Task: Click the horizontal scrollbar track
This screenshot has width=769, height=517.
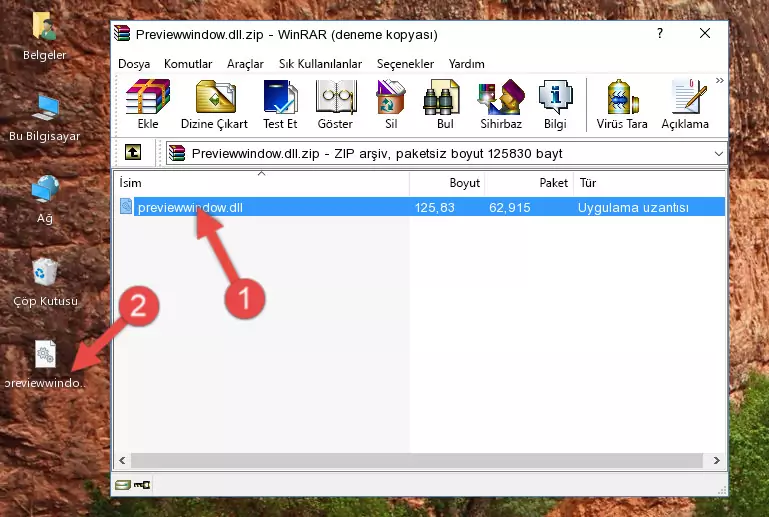Action: (x=417, y=460)
